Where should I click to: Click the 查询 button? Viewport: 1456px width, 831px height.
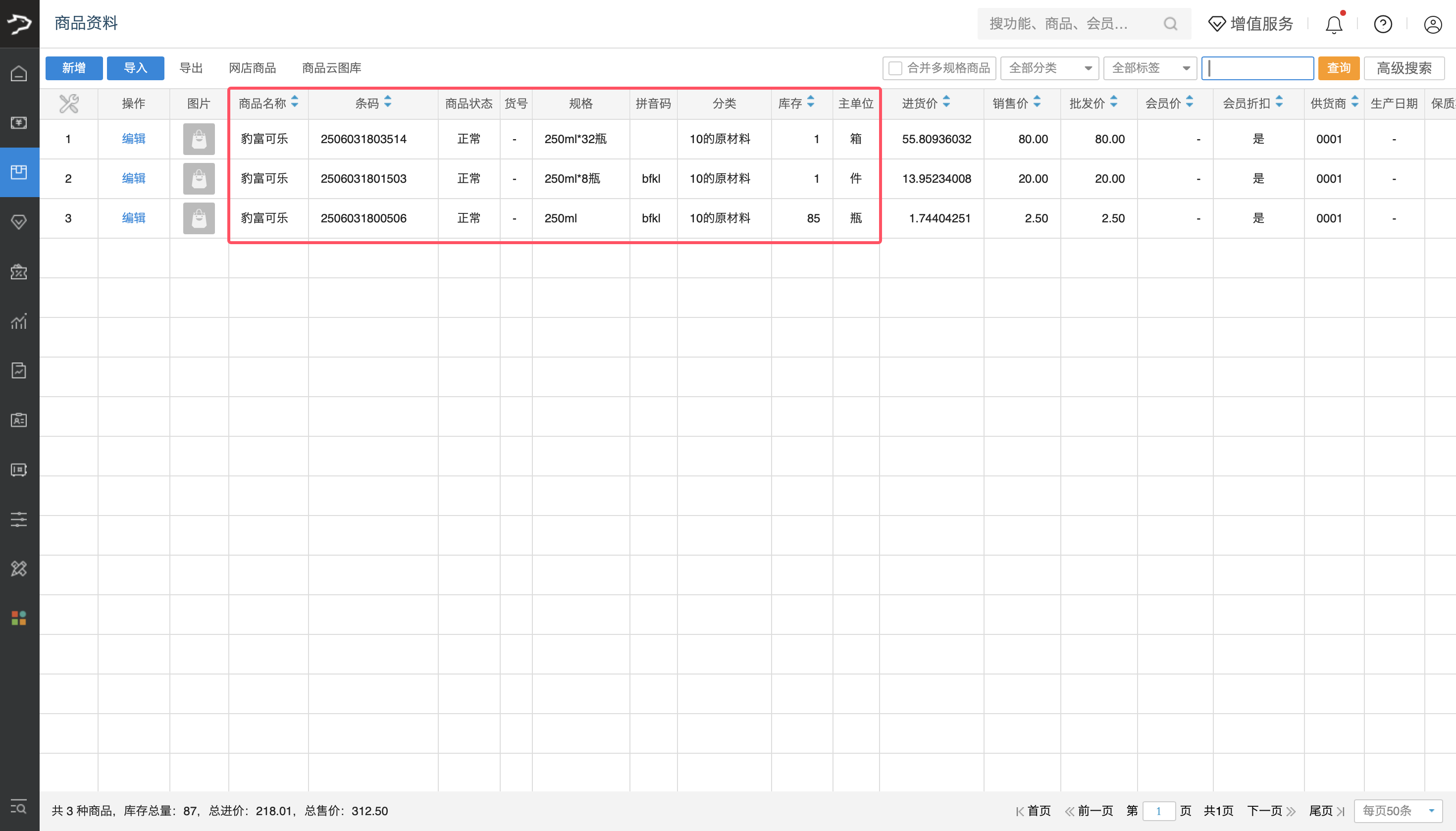(1339, 68)
